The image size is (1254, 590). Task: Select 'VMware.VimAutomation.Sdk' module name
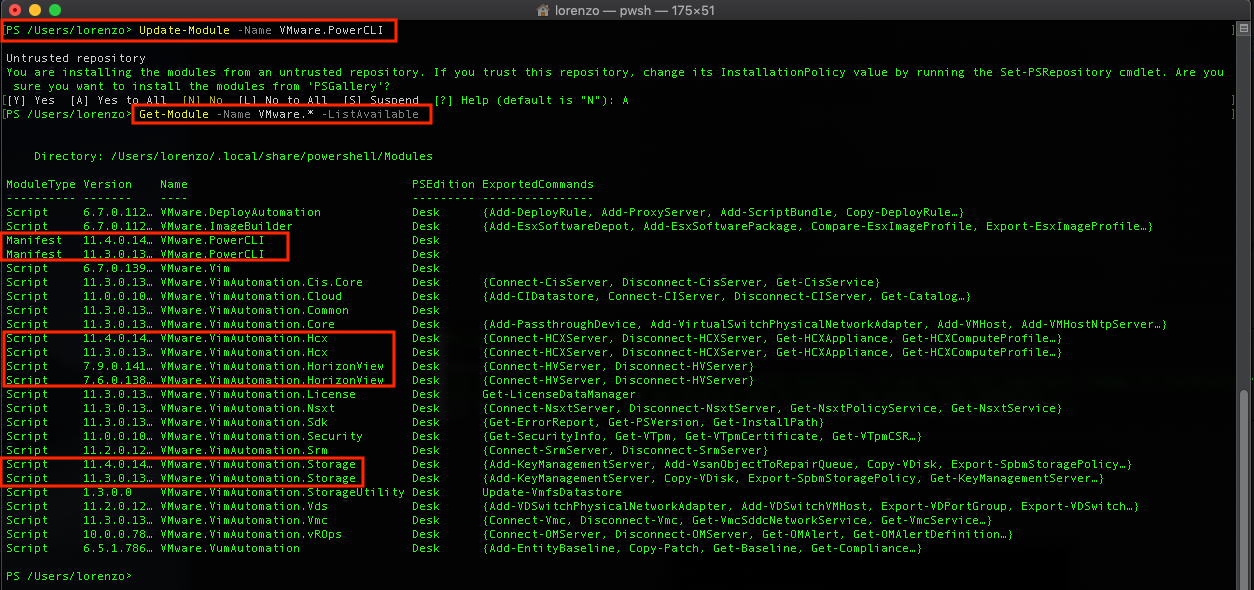pos(244,422)
